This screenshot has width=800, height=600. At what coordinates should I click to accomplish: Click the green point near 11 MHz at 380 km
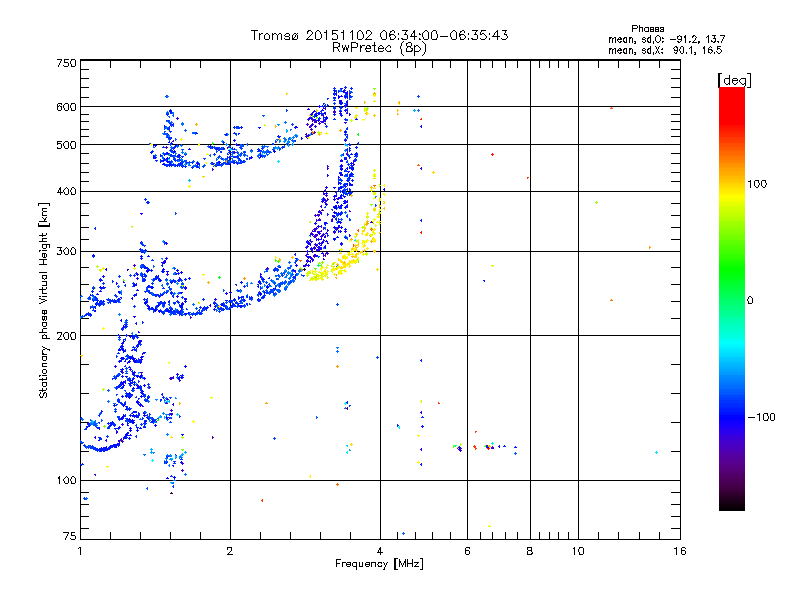coord(596,203)
